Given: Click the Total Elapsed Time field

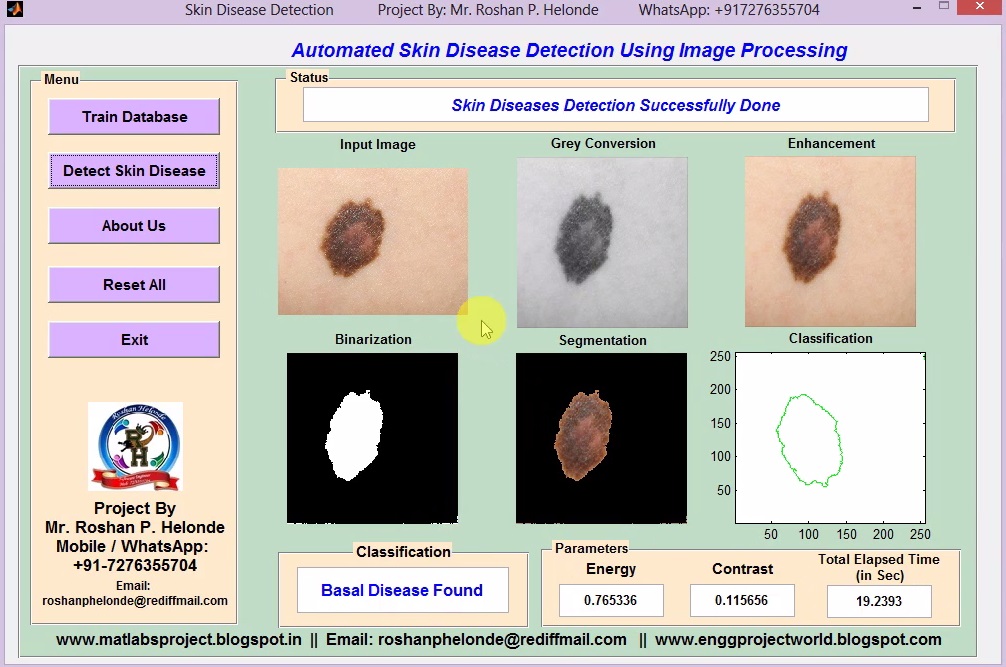Looking at the screenshot, I should [x=879, y=602].
